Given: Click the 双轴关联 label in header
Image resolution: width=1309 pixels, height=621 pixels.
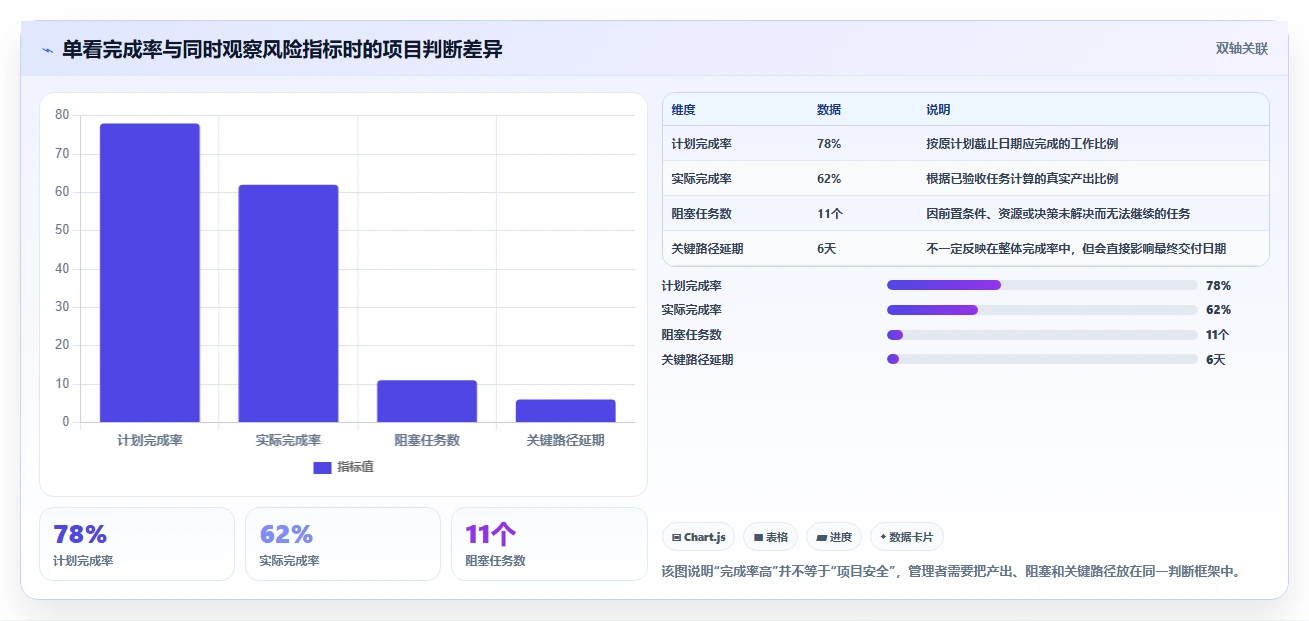Looking at the screenshot, I should [1241, 49].
